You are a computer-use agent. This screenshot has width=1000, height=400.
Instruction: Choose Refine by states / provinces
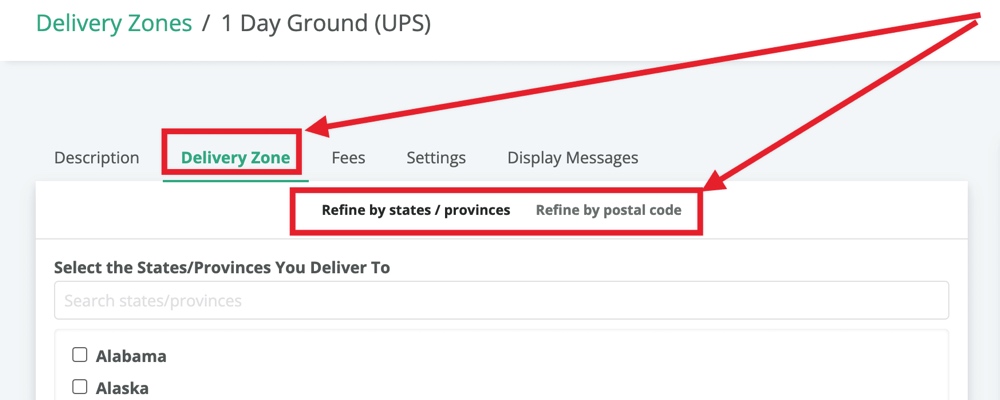[416, 210]
